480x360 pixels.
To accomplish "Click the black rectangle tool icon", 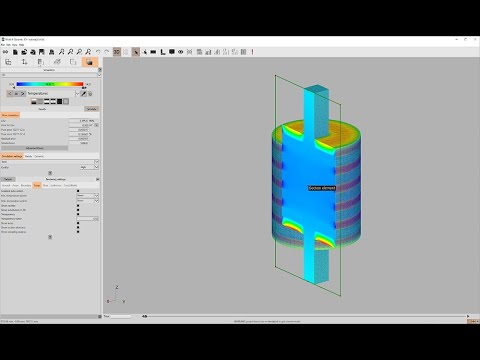I will [x=153, y=52].
